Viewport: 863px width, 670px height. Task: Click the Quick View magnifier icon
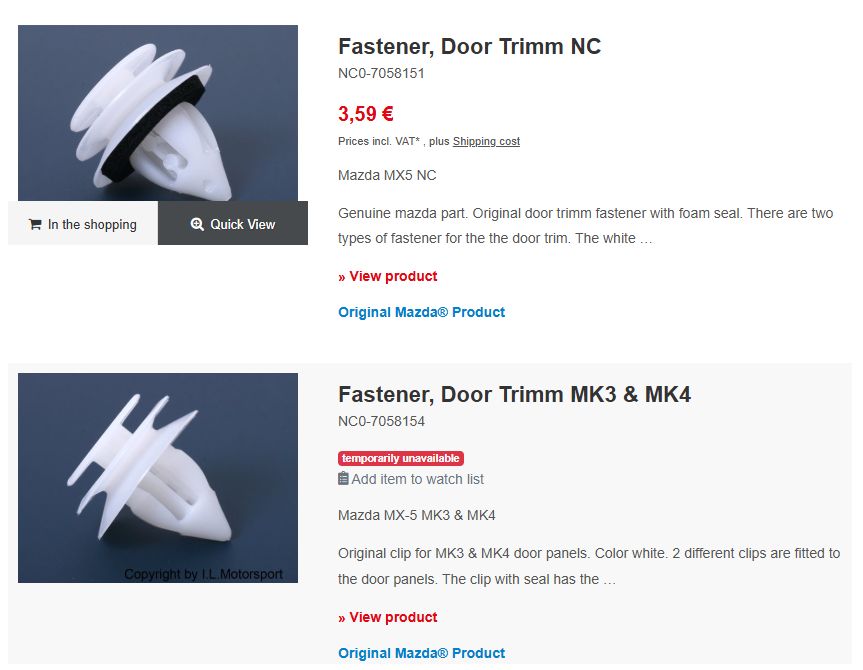197,225
